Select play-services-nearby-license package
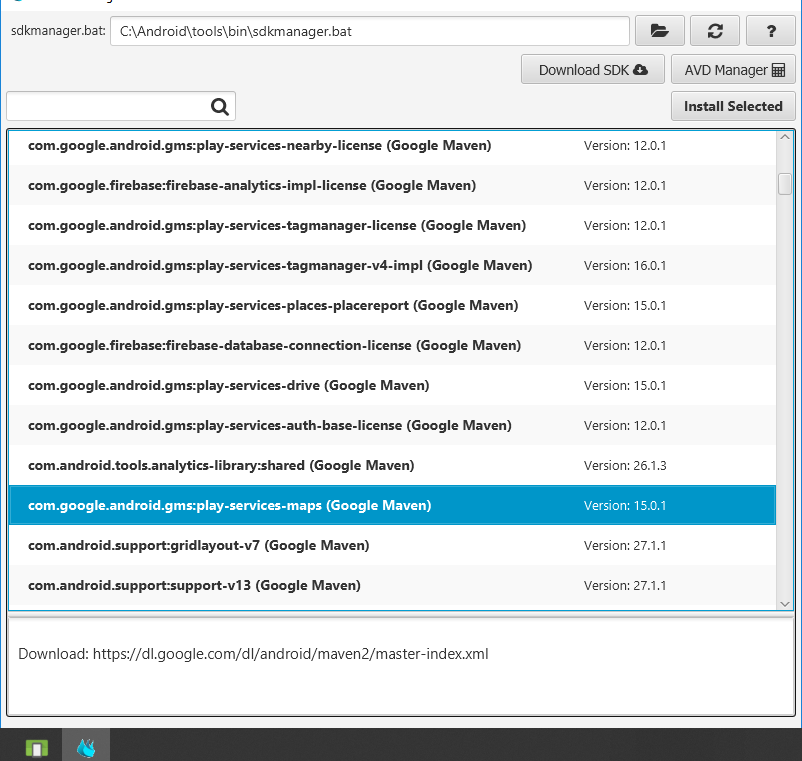 393,146
